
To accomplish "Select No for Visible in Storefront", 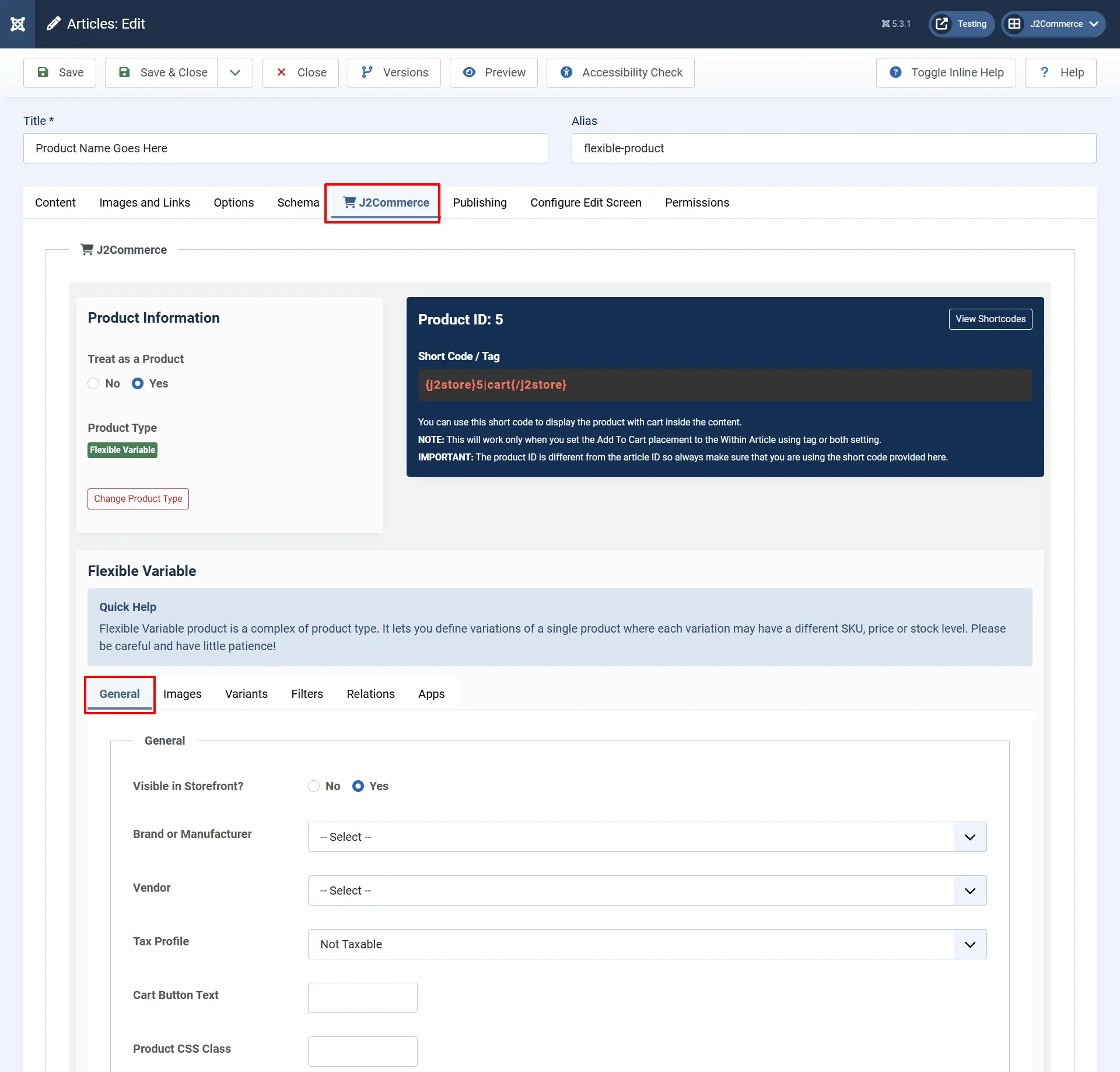I will click(x=314, y=786).
